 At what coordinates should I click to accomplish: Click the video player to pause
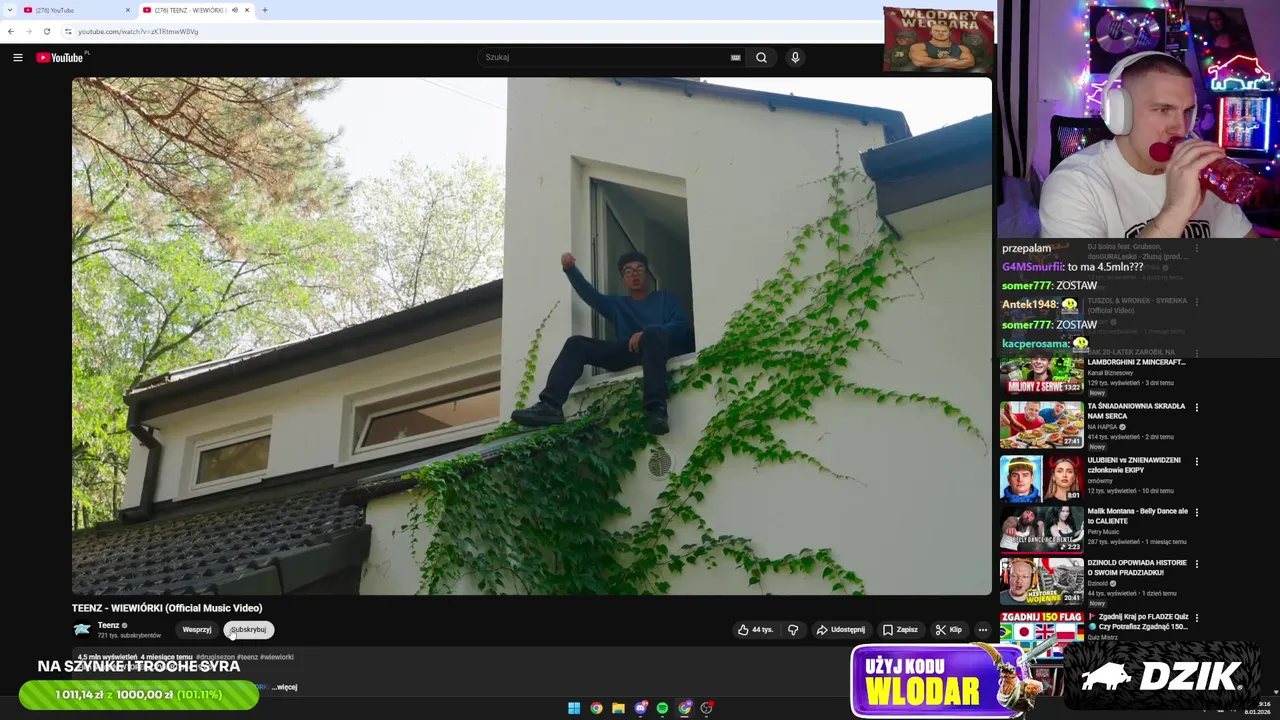coord(531,336)
